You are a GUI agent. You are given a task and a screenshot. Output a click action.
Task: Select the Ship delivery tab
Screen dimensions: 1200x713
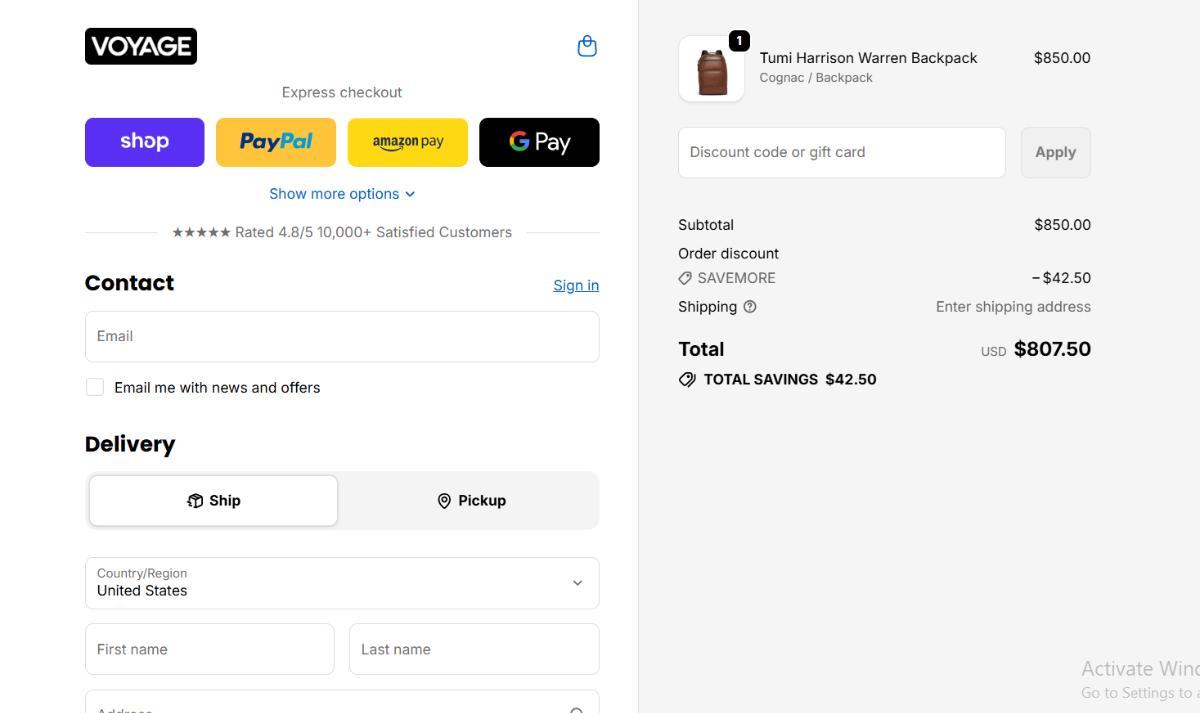[x=213, y=500]
